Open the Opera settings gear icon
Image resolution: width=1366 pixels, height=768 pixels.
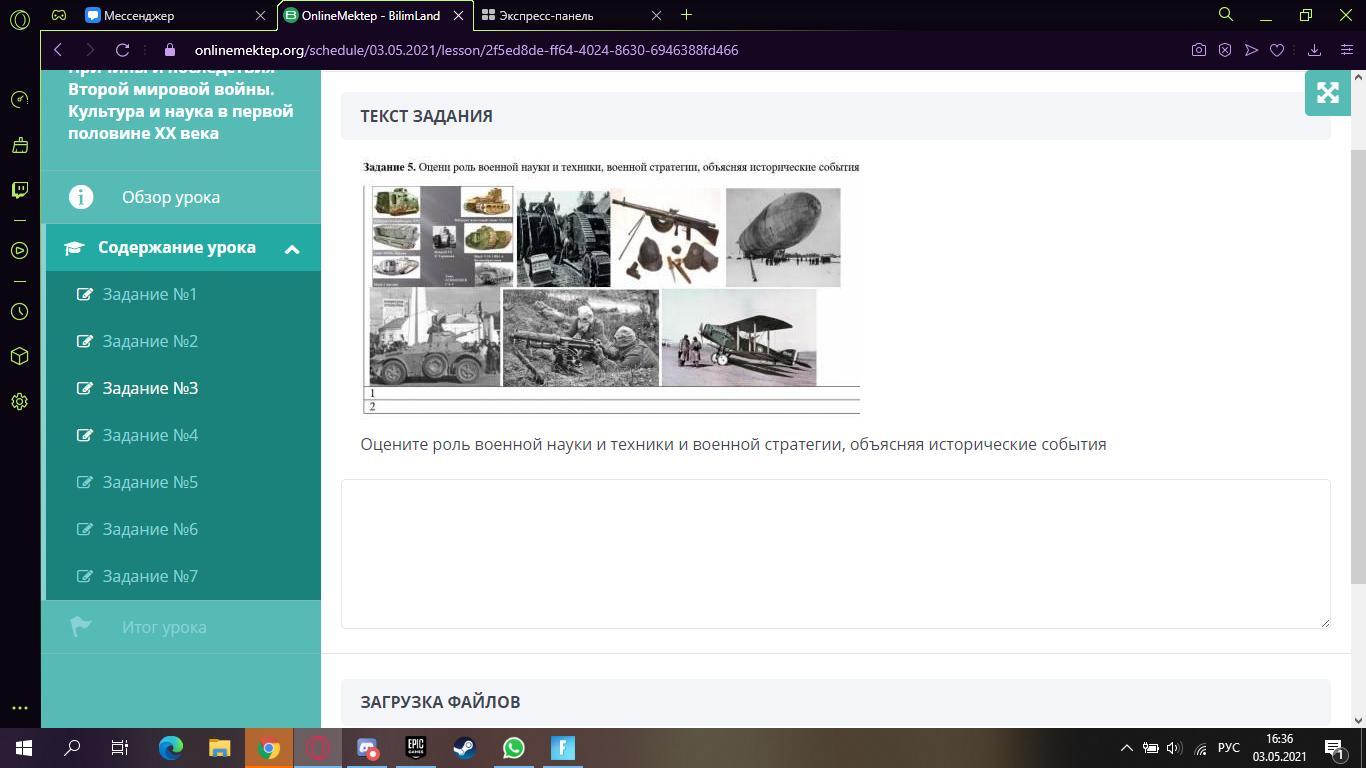[19, 402]
